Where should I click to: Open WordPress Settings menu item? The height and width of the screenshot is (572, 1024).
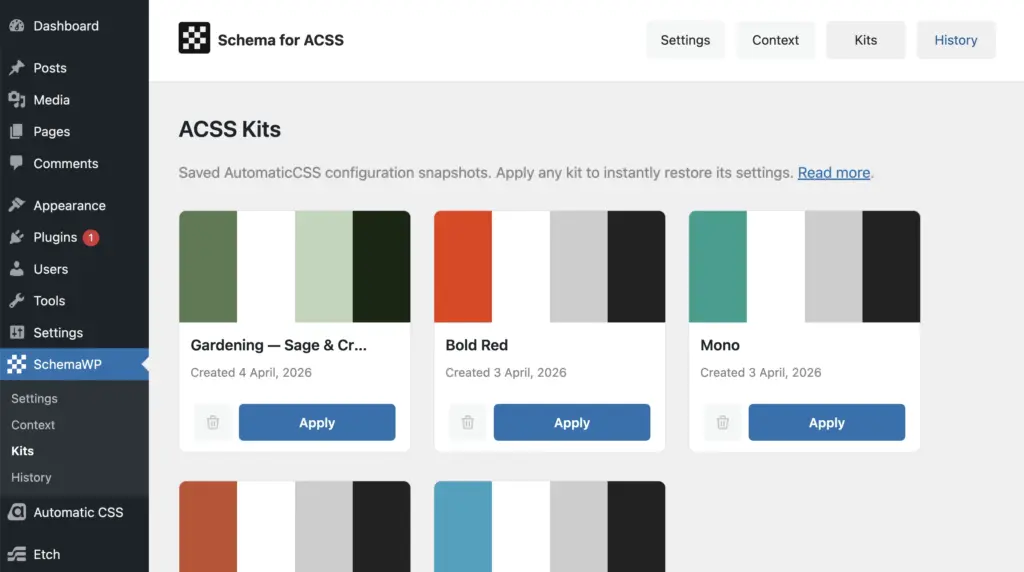point(74,332)
